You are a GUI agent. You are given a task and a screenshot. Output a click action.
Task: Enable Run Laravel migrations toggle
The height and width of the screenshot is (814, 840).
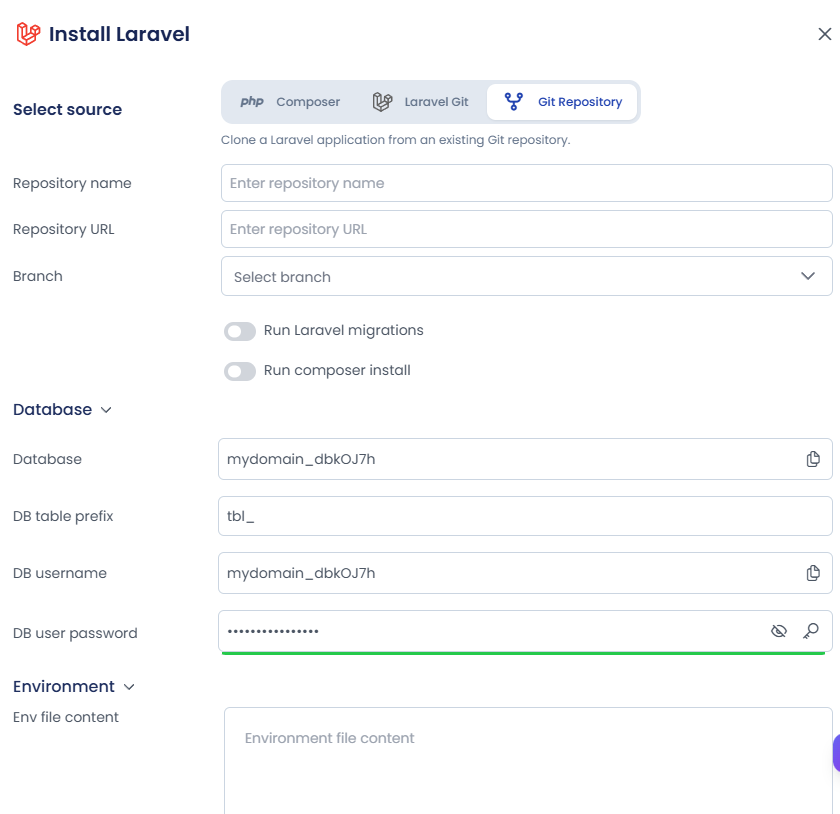(x=240, y=331)
